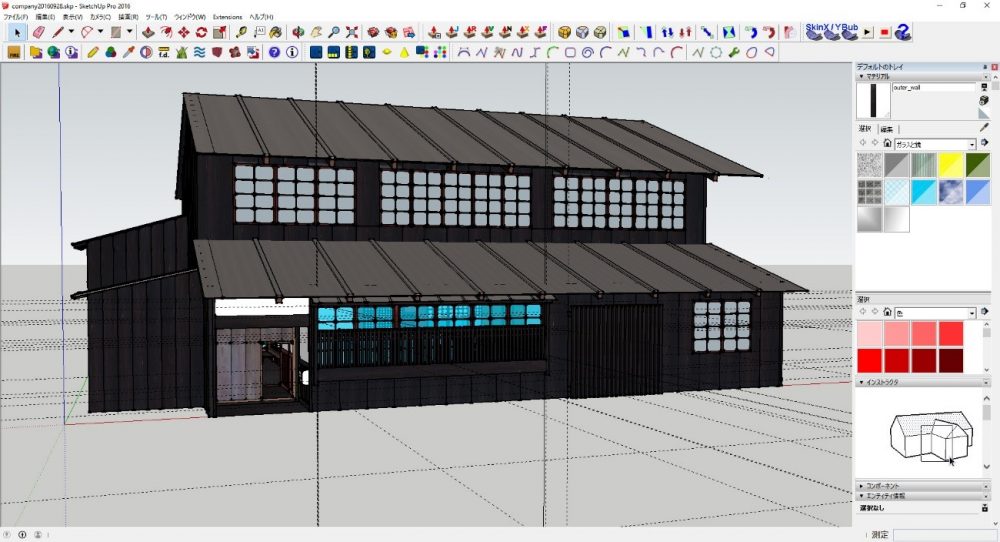Activate the Push/Pull tool
The width and height of the screenshot is (1000, 542).
coord(148,32)
